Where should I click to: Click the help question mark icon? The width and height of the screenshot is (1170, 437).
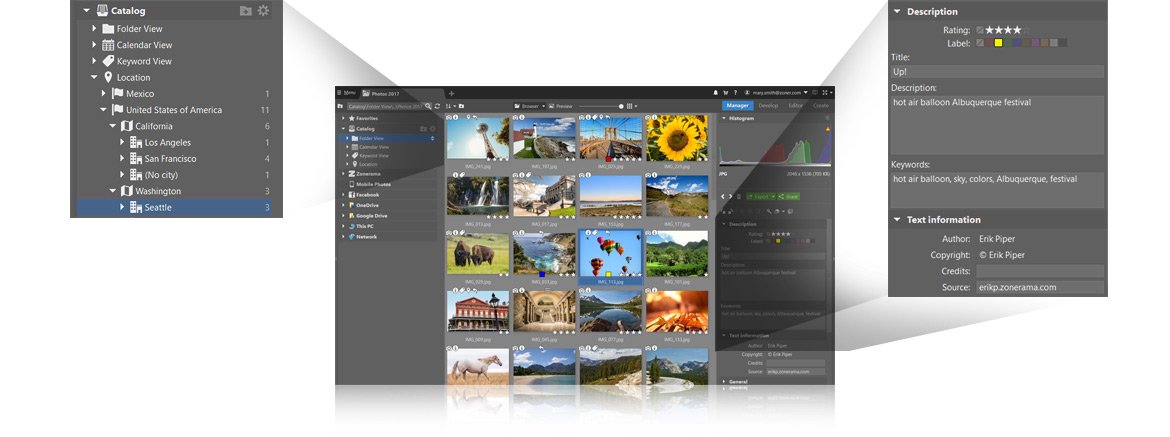(735, 92)
